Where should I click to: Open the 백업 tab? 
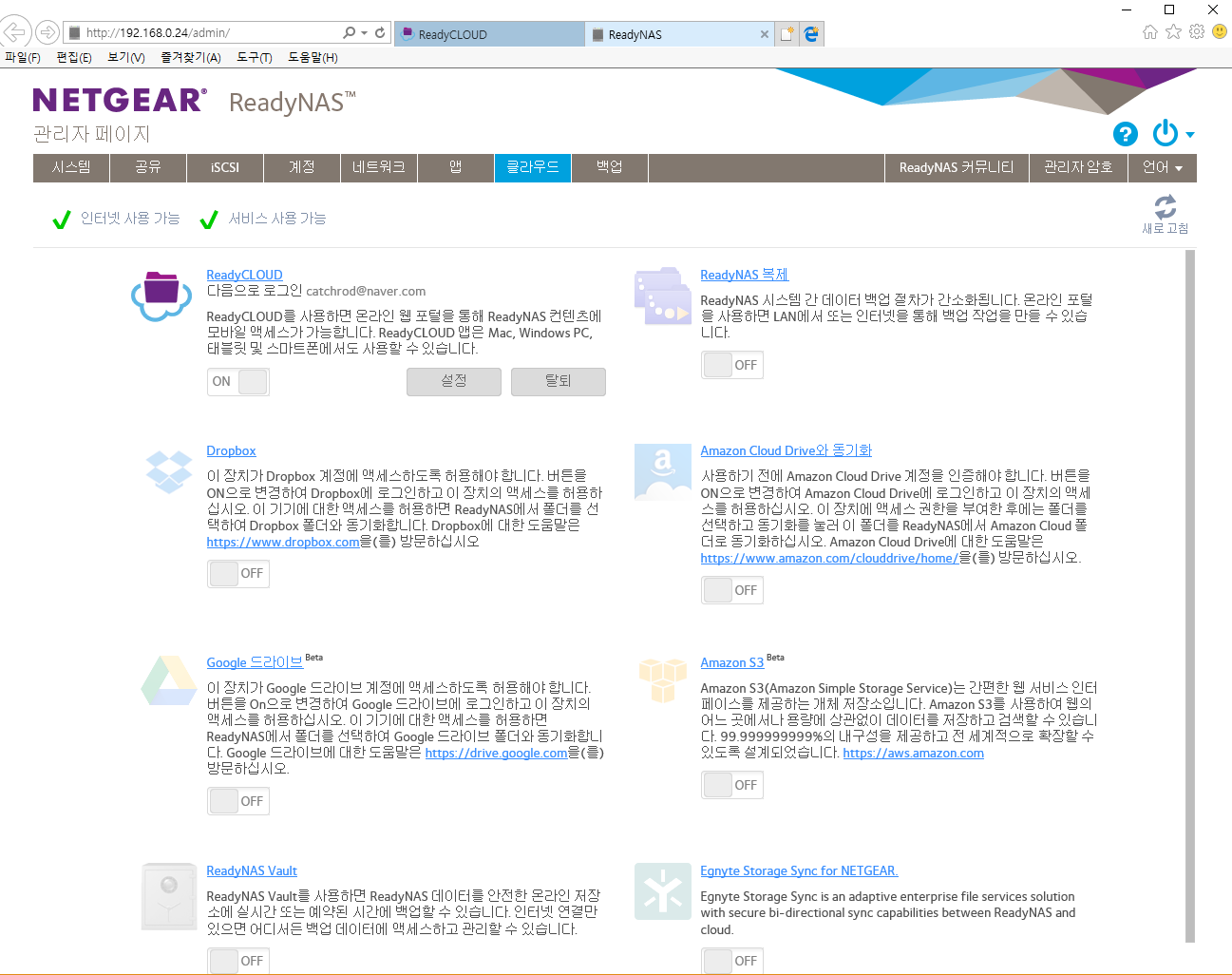click(x=609, y=167)
